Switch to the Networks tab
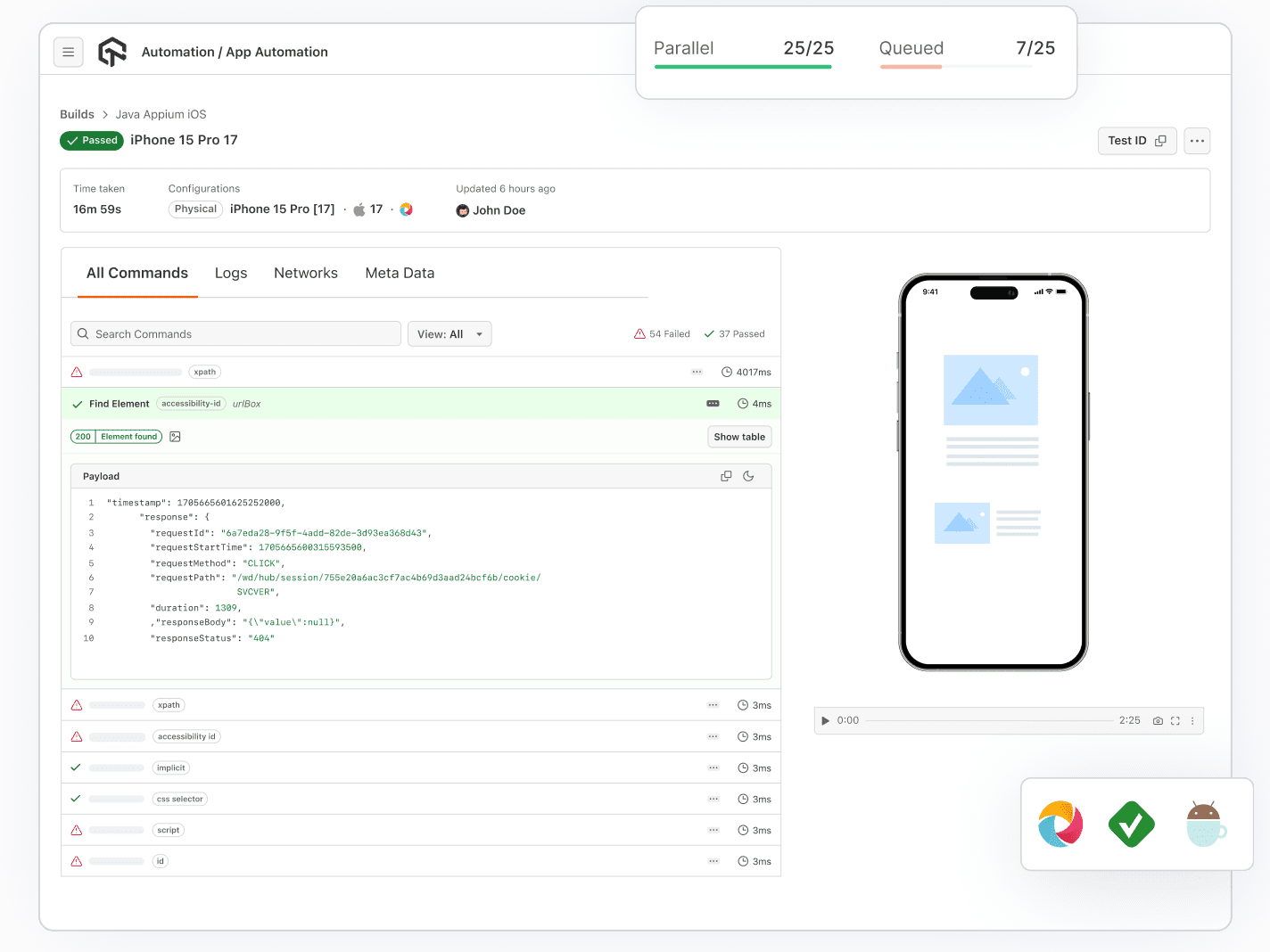 [x=306, y=273]
